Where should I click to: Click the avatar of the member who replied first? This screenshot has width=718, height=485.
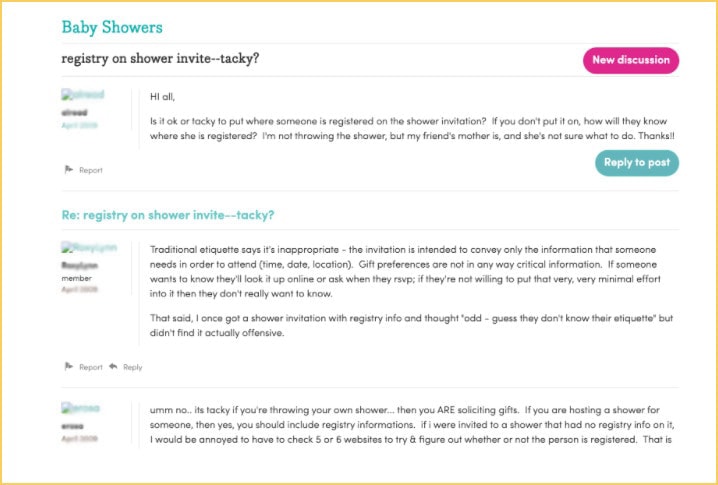click(89, 248)
